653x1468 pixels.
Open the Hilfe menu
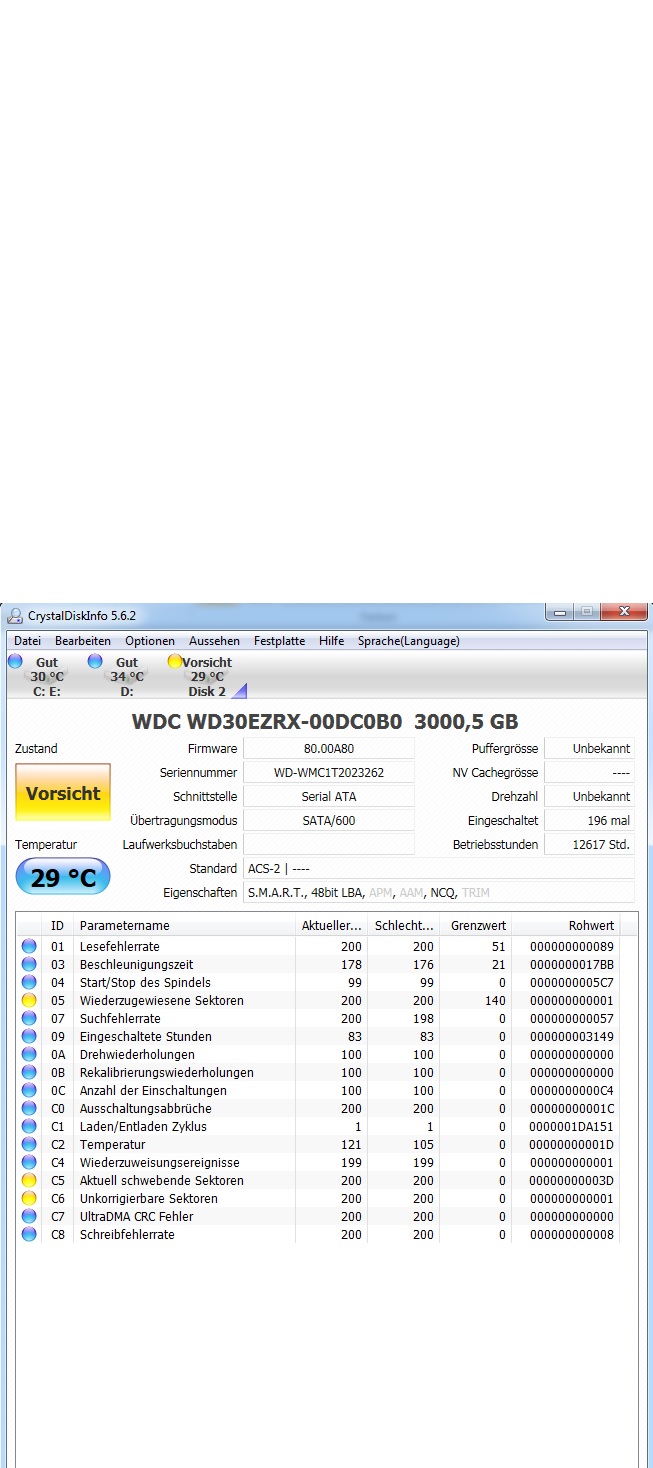tap(331, 641)
